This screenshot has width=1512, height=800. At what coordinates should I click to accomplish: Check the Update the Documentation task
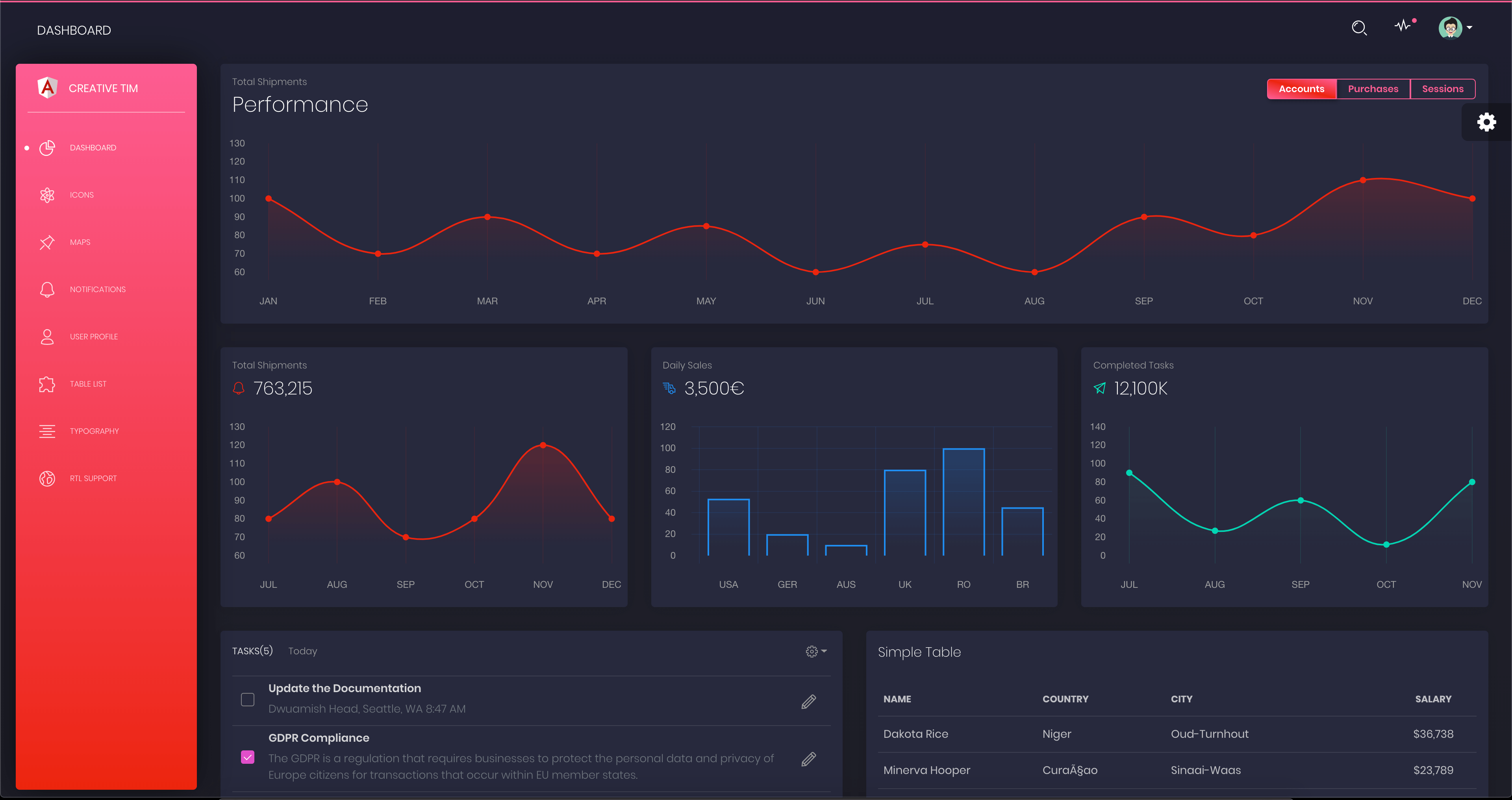coord(248,699)
